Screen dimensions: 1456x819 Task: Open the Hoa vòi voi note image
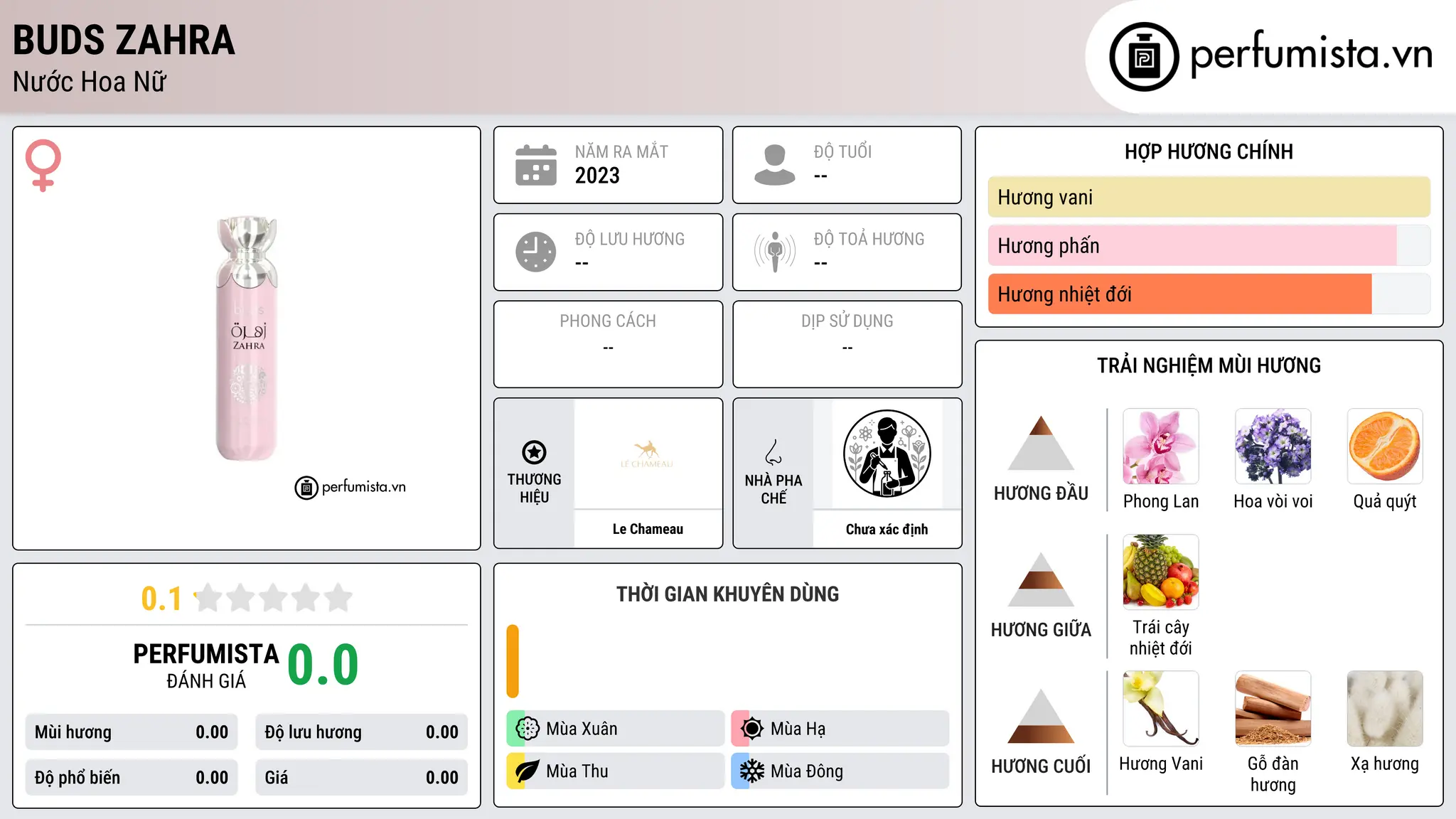[x=1273, y=446]
